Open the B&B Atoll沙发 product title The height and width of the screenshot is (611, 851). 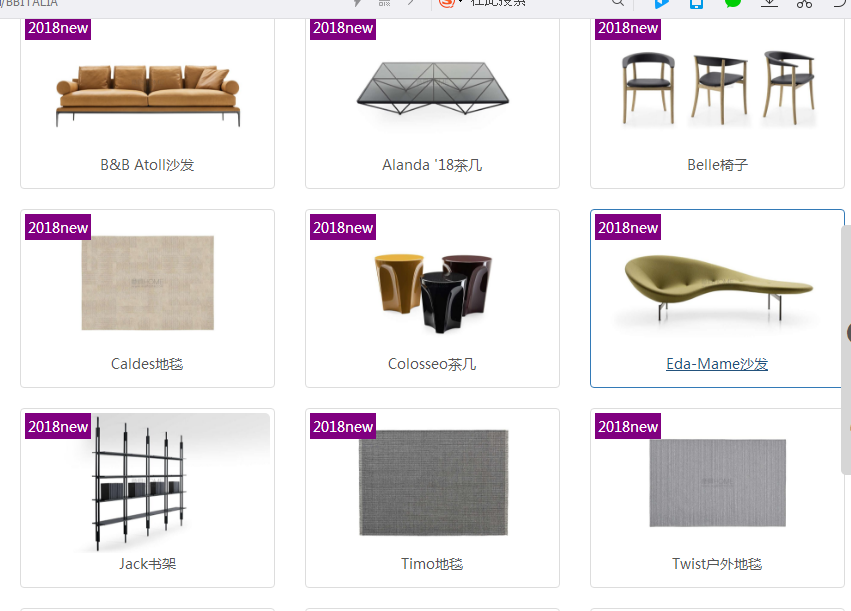[x=147, y=164]
